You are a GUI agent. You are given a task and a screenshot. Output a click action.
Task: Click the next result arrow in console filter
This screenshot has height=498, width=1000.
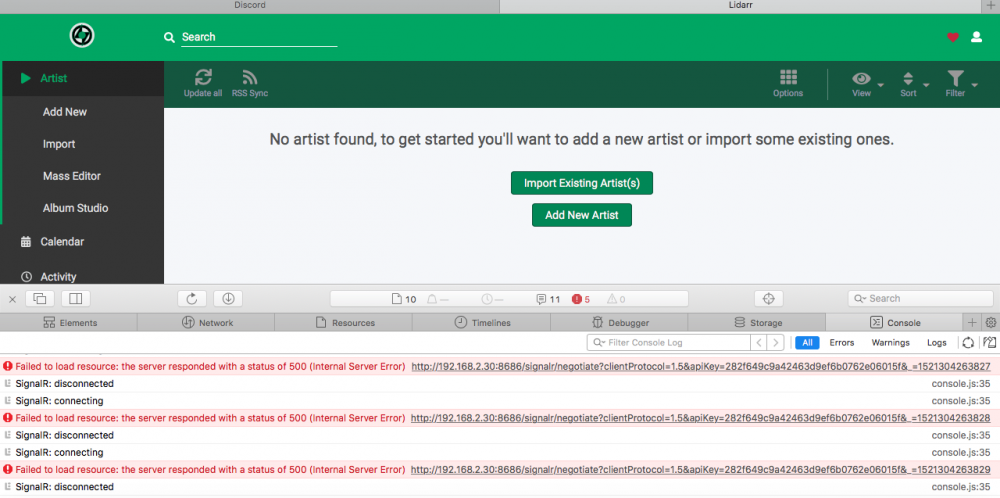(776, 342)
